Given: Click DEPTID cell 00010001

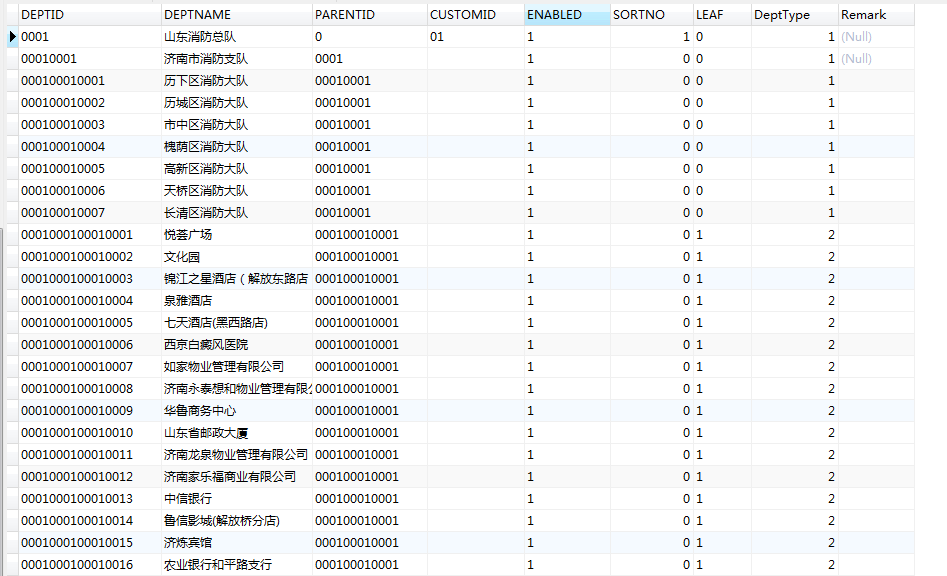Looking at the screenshot, I should click(x=89, y=59).
